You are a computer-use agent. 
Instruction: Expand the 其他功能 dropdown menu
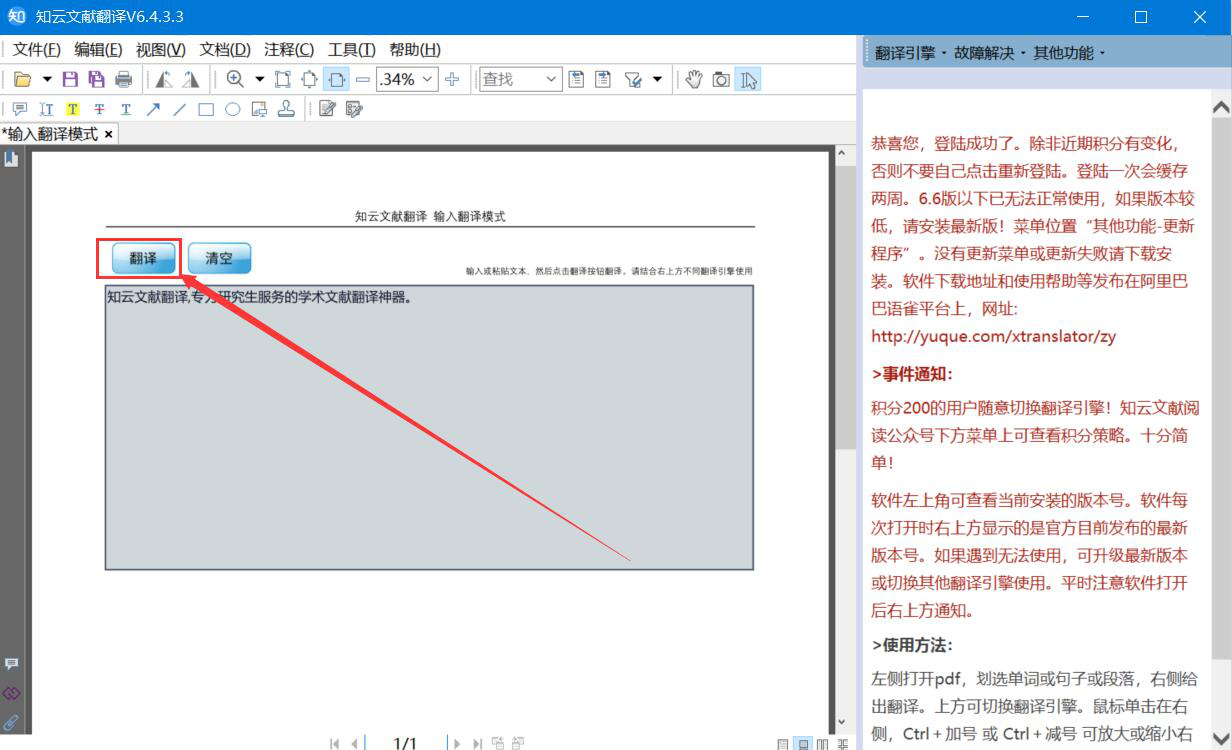[1070, 53]
